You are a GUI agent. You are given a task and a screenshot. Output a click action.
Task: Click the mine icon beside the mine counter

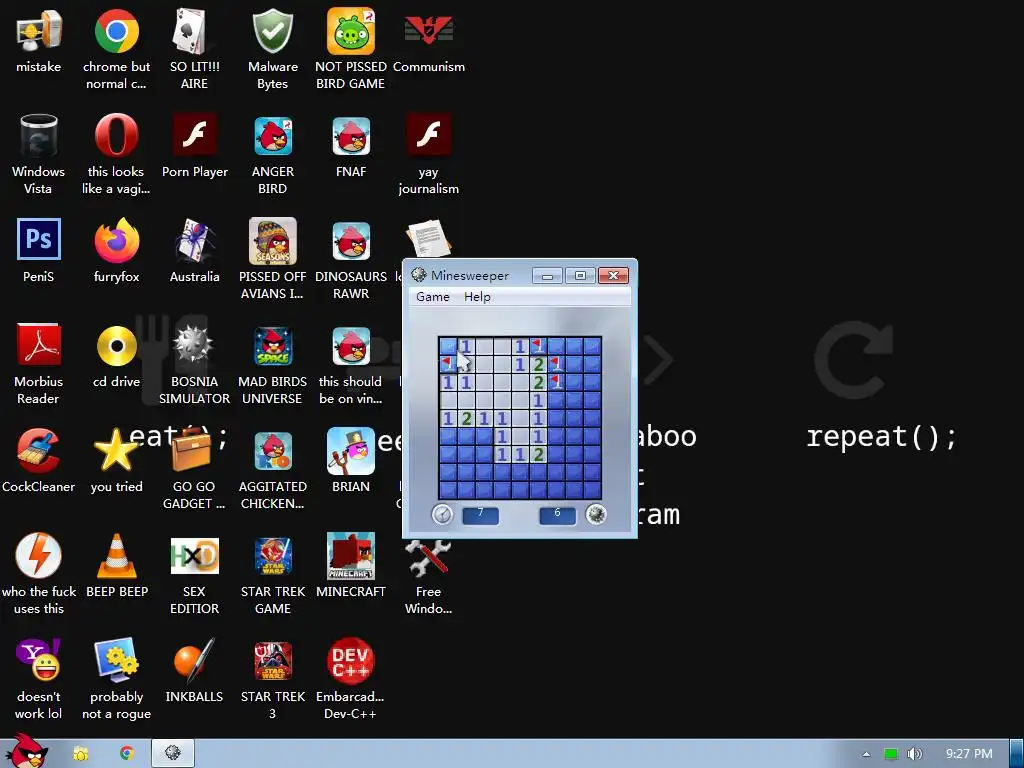(596, 515)
